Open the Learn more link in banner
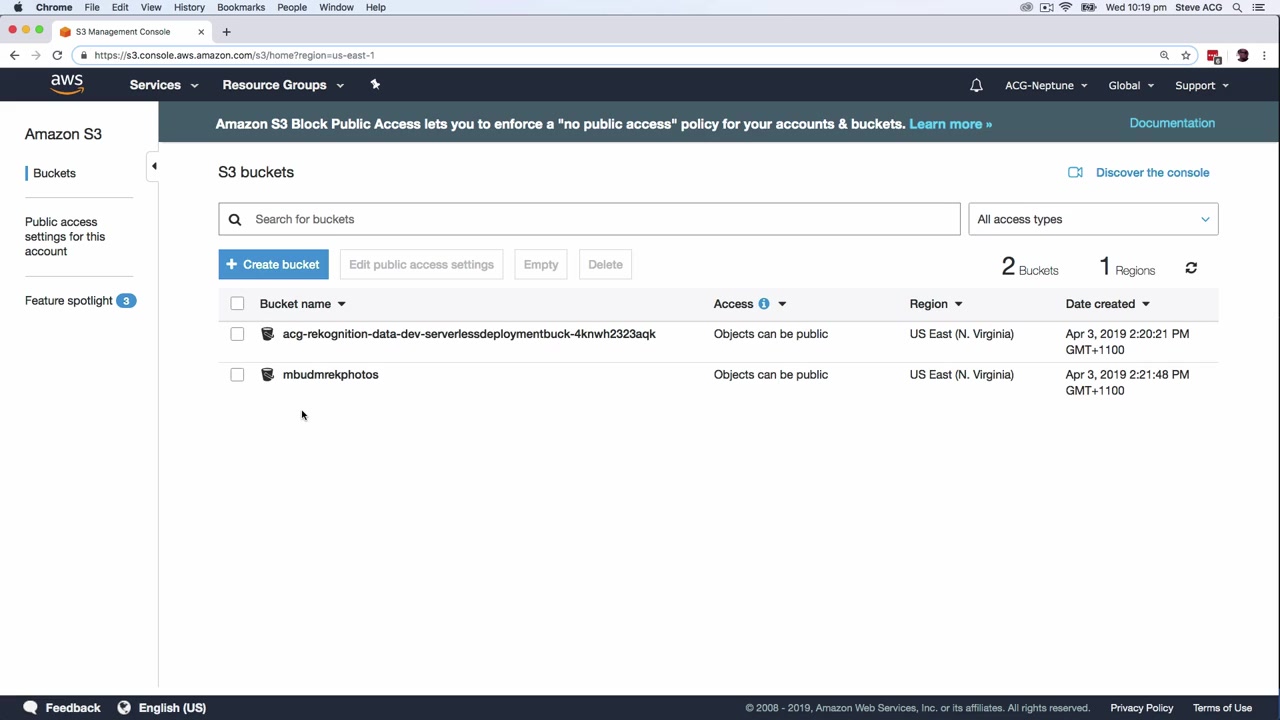1280x720 pixels. (x=950, y=124)
